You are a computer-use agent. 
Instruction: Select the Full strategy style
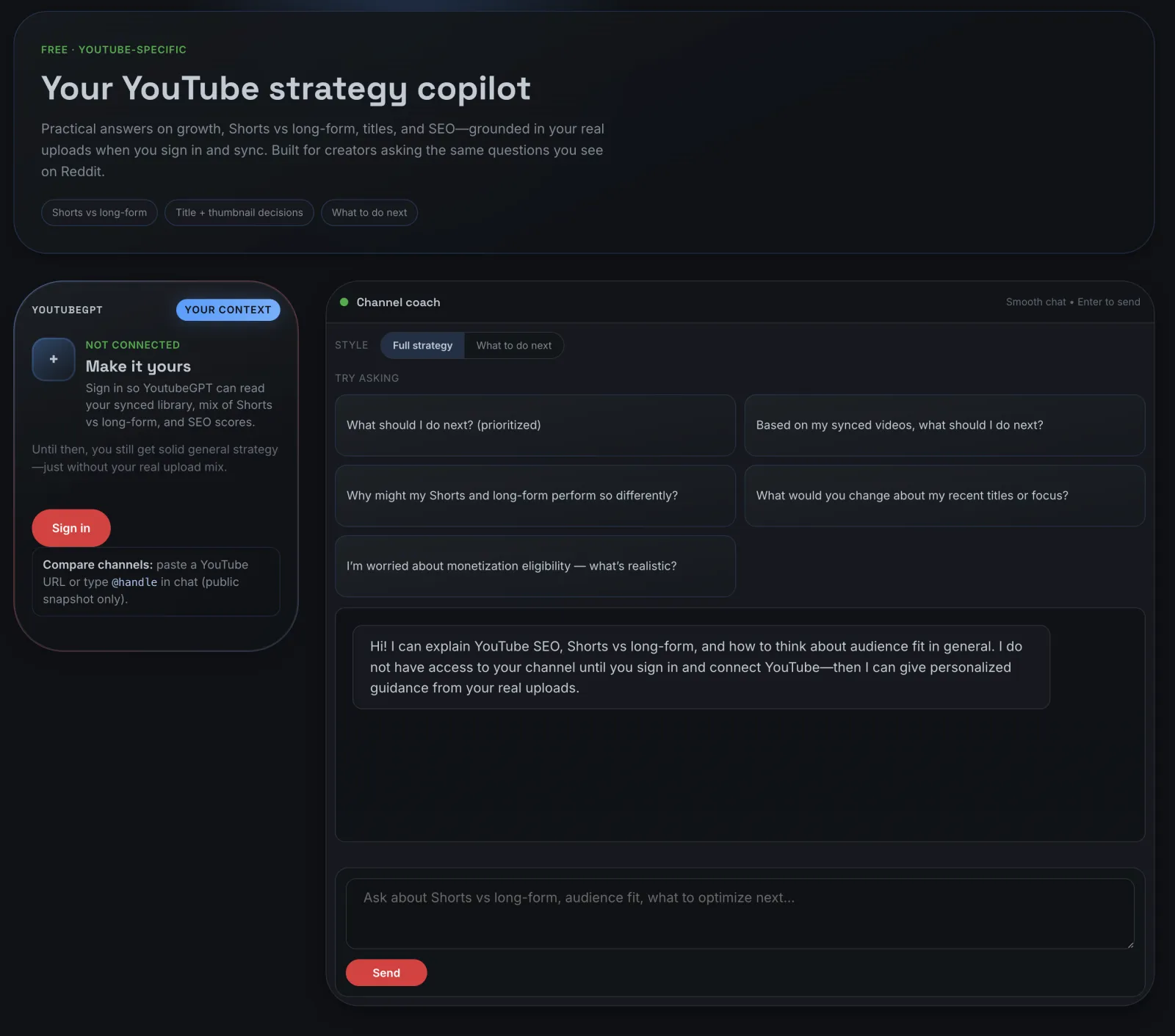click(x=422, y=345)
